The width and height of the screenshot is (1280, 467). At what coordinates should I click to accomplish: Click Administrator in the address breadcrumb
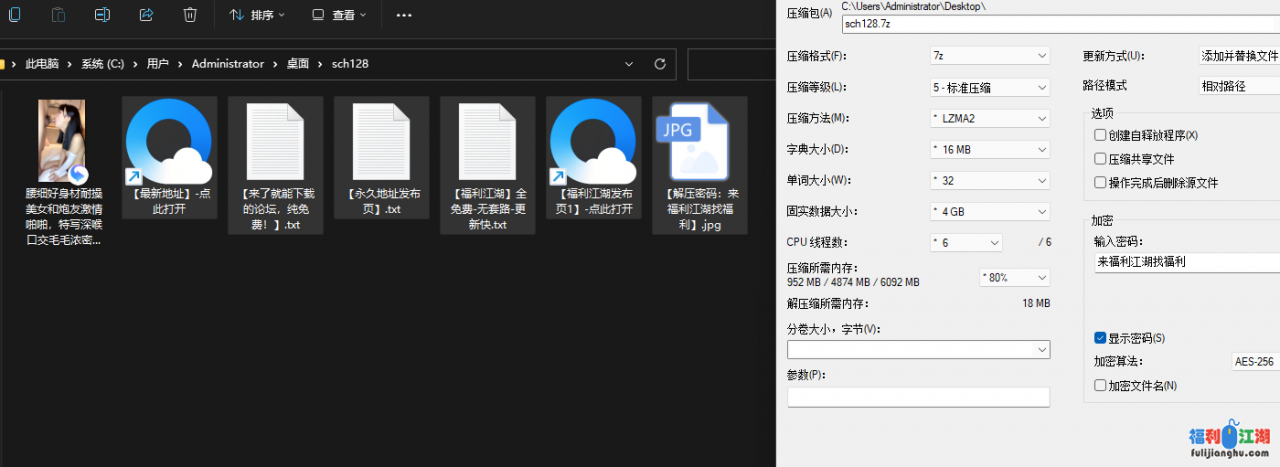point(228,64)
